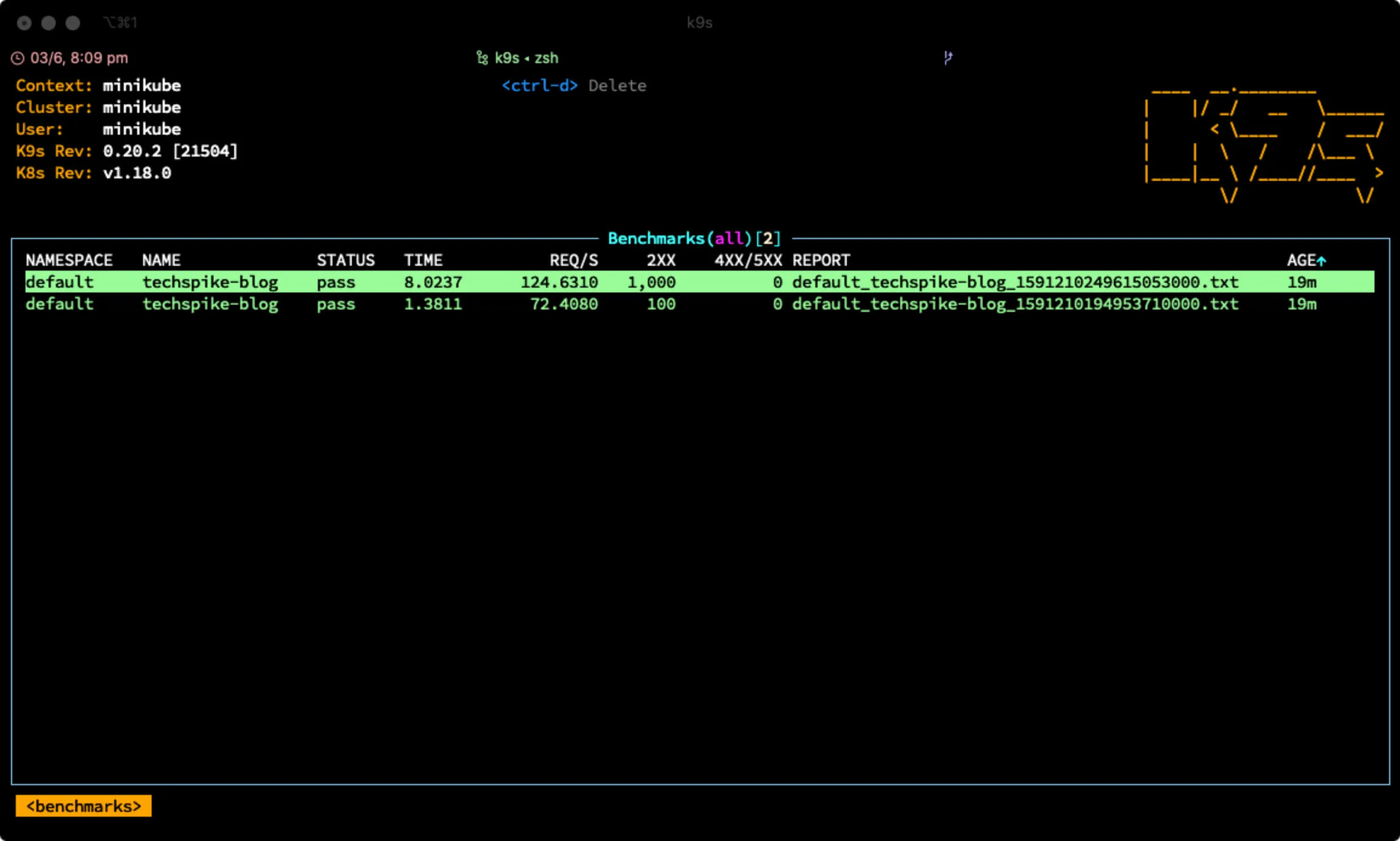
Task: Click the k9s branch icon in tab title
Action: click(x=482, y=58)
